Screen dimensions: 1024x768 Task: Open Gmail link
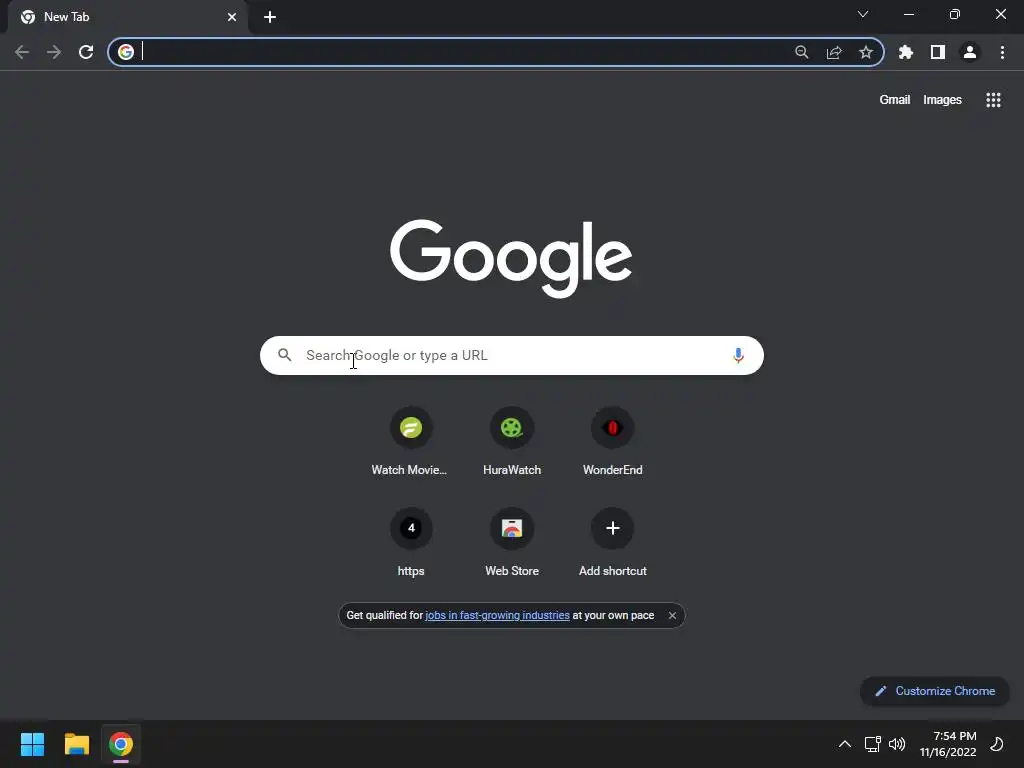click(895, 100)
